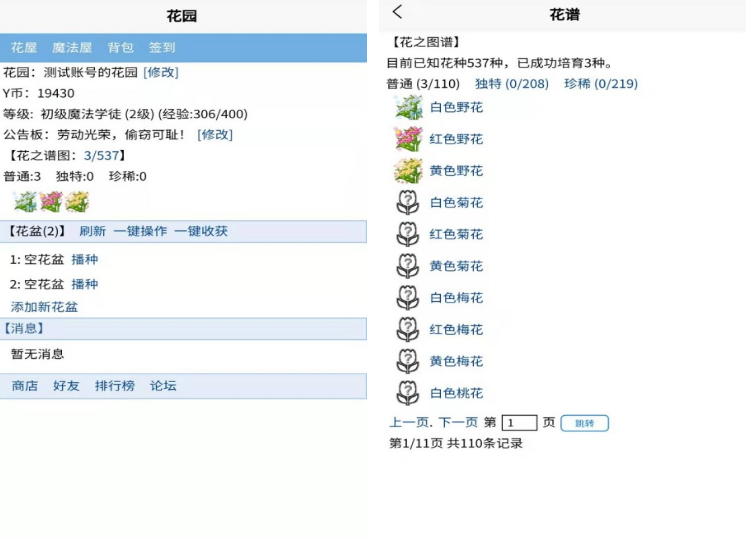Click 上一页 pagination link

pyautogui.click(x=409, y=422)
